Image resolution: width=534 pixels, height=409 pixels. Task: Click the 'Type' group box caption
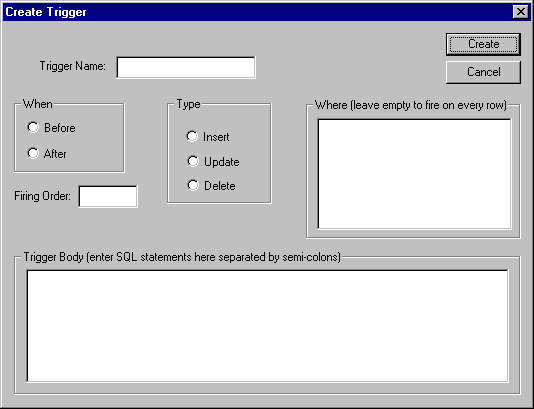point(189,104)
